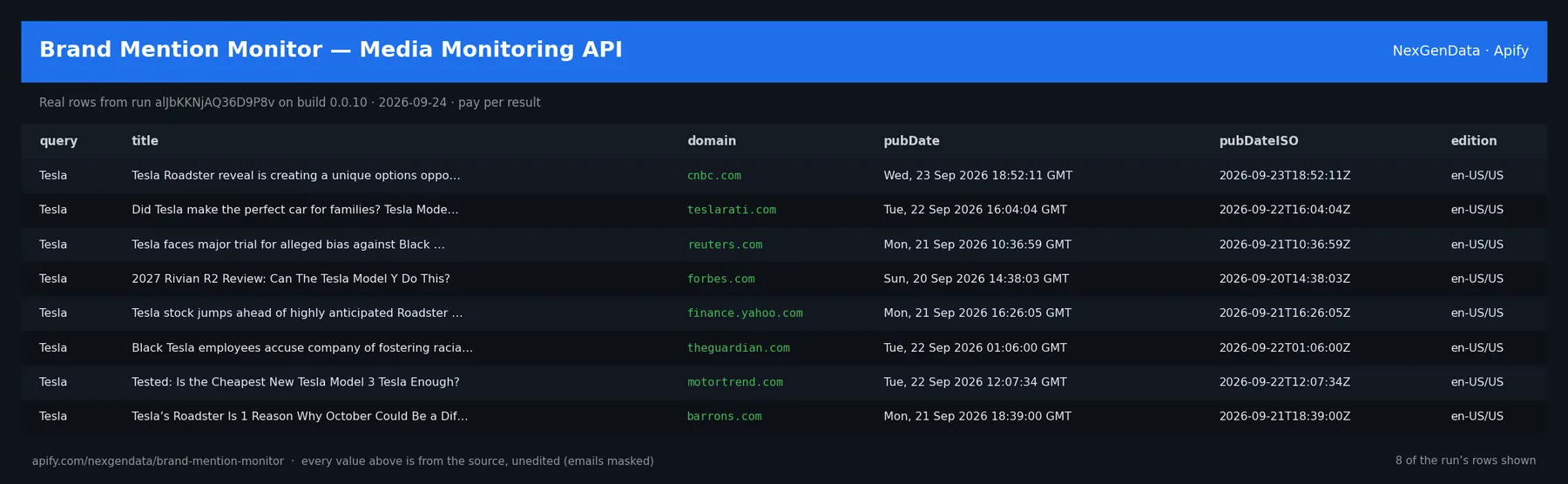Click the pubDateISO column header
Viewport: 1568px width, 484px height.
point(1258,141)
